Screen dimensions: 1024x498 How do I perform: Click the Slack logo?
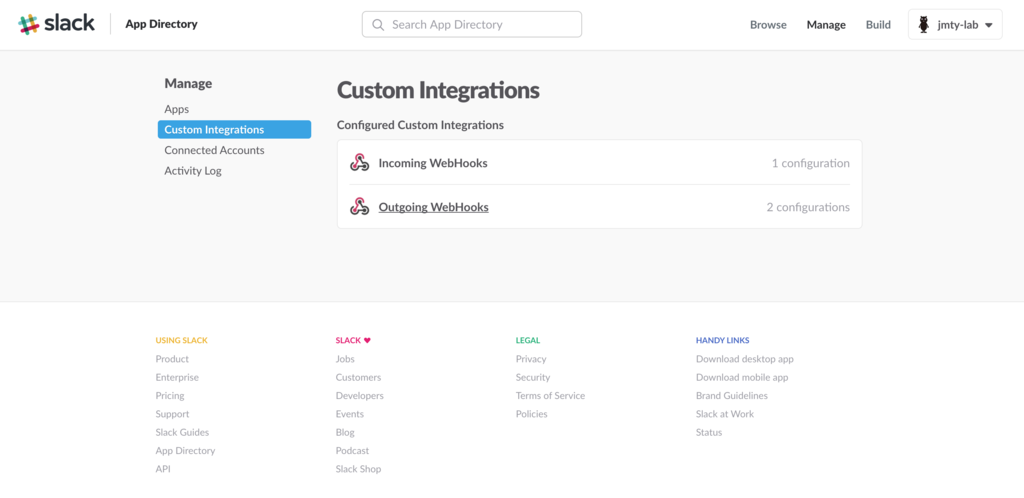pyautogui.click(x=56, y=24)
